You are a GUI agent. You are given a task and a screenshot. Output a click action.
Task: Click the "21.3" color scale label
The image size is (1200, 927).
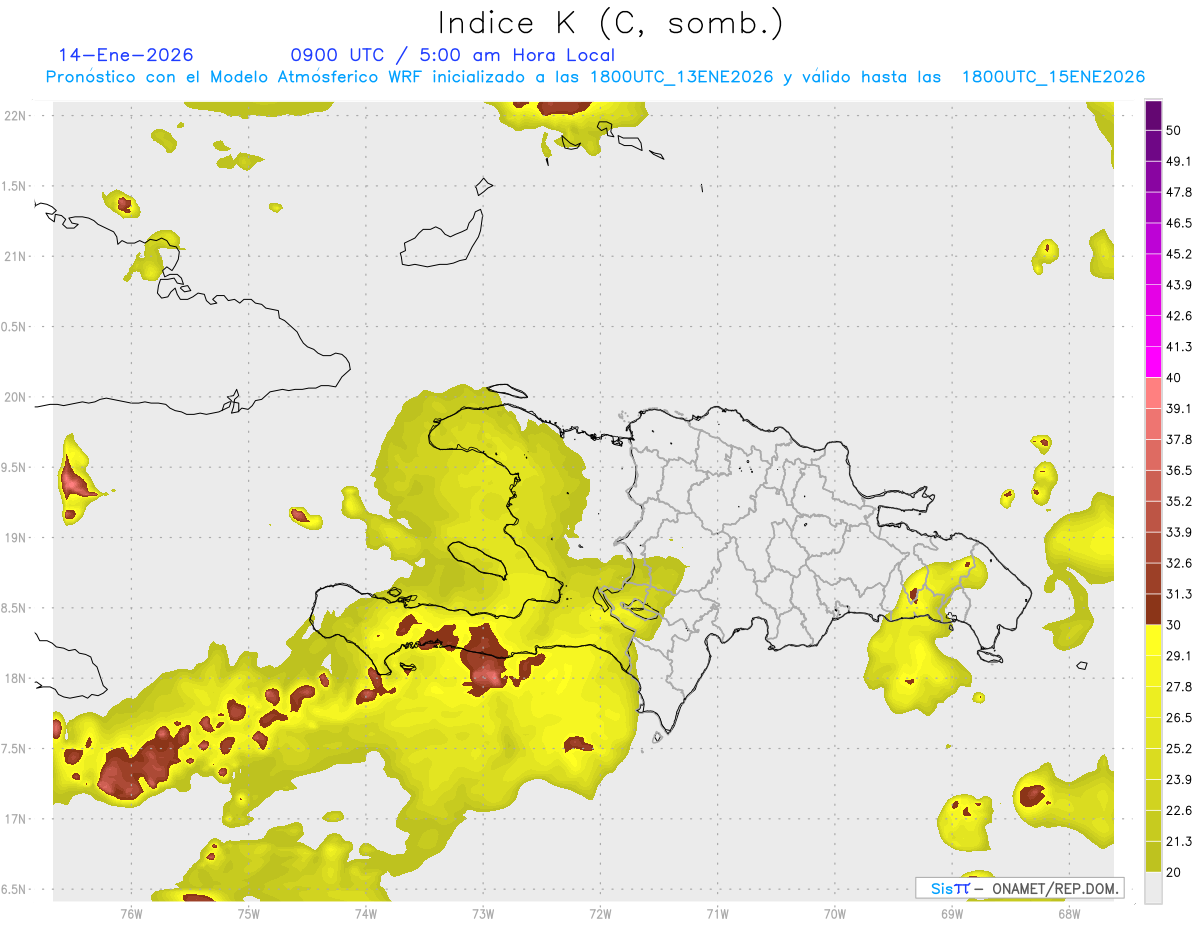pos(1179,841)
